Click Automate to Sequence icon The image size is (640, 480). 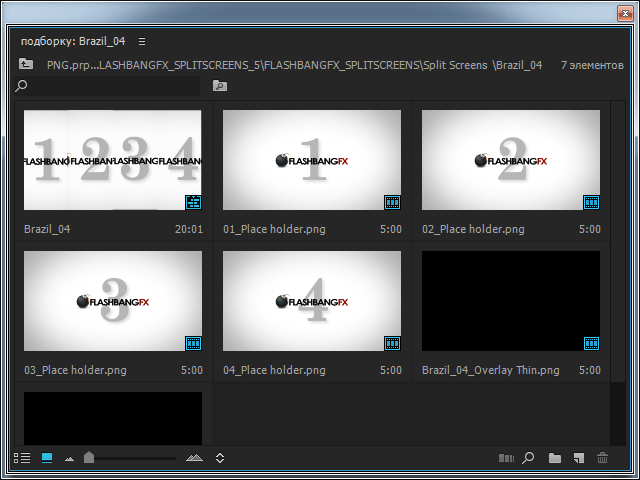506,458
